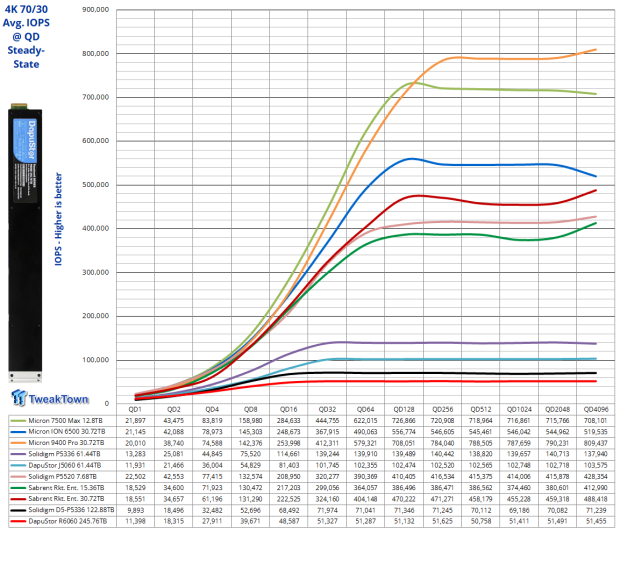Select the 'DapuStor J5060 61.44TB' row label
Screen dimensions: 620x568
point(65,465)
